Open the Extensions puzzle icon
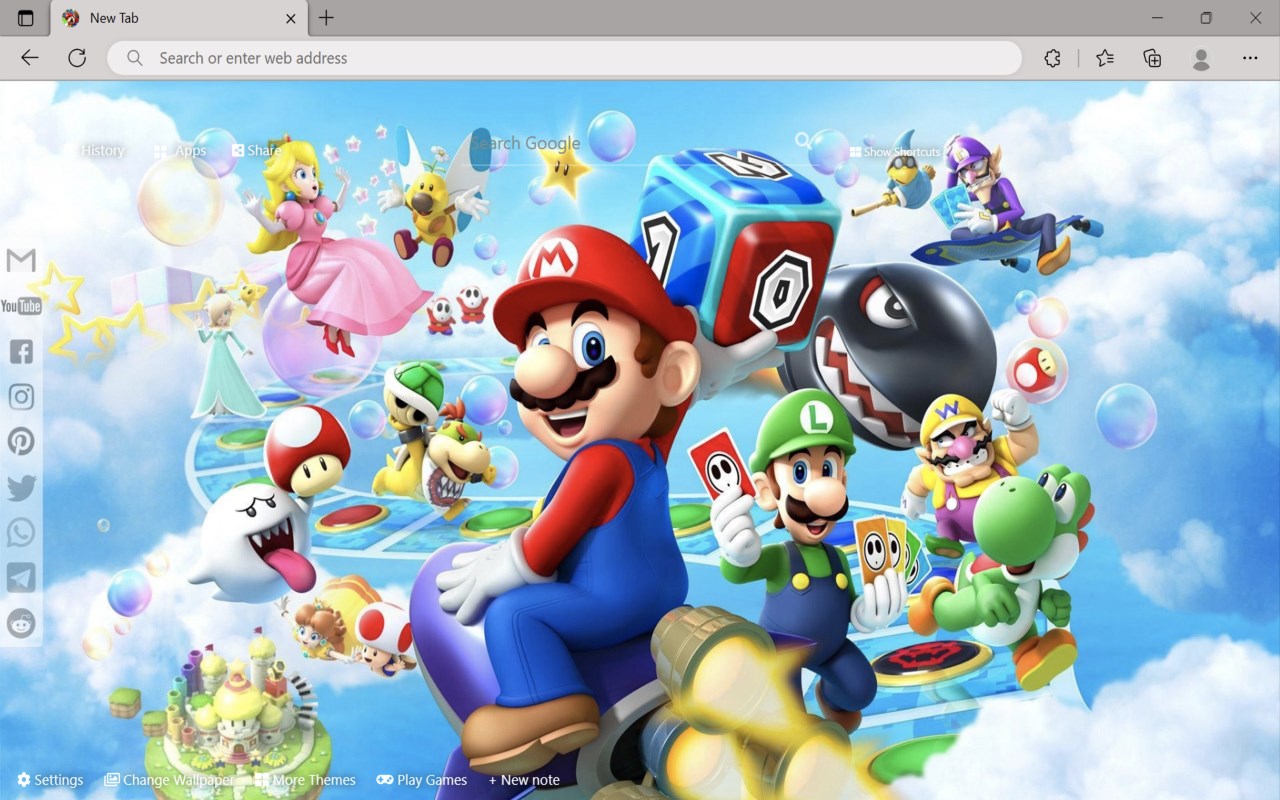Viewport: 1280px width, 800px height. 1052,59
